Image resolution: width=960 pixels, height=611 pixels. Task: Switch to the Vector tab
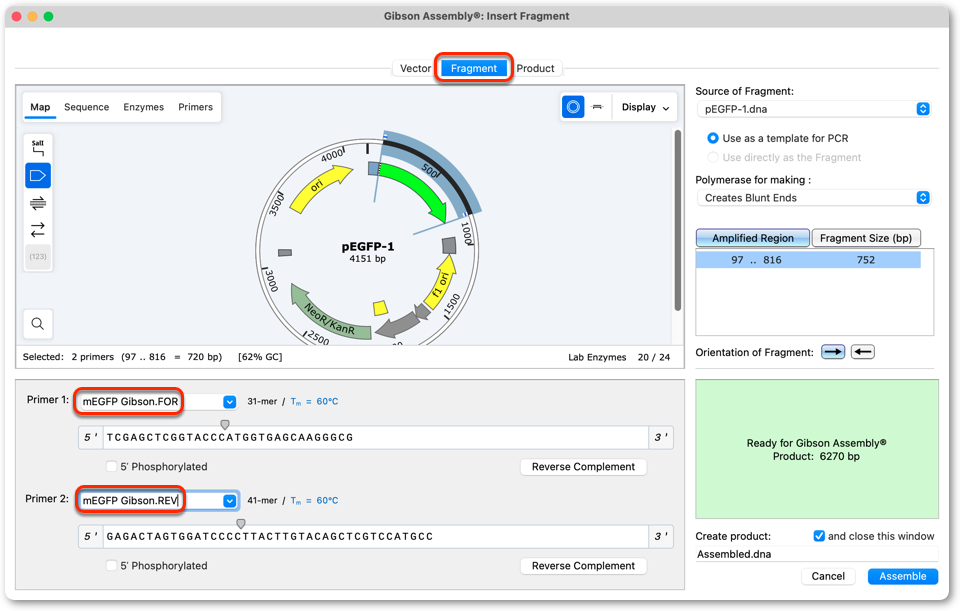point(415,69)
